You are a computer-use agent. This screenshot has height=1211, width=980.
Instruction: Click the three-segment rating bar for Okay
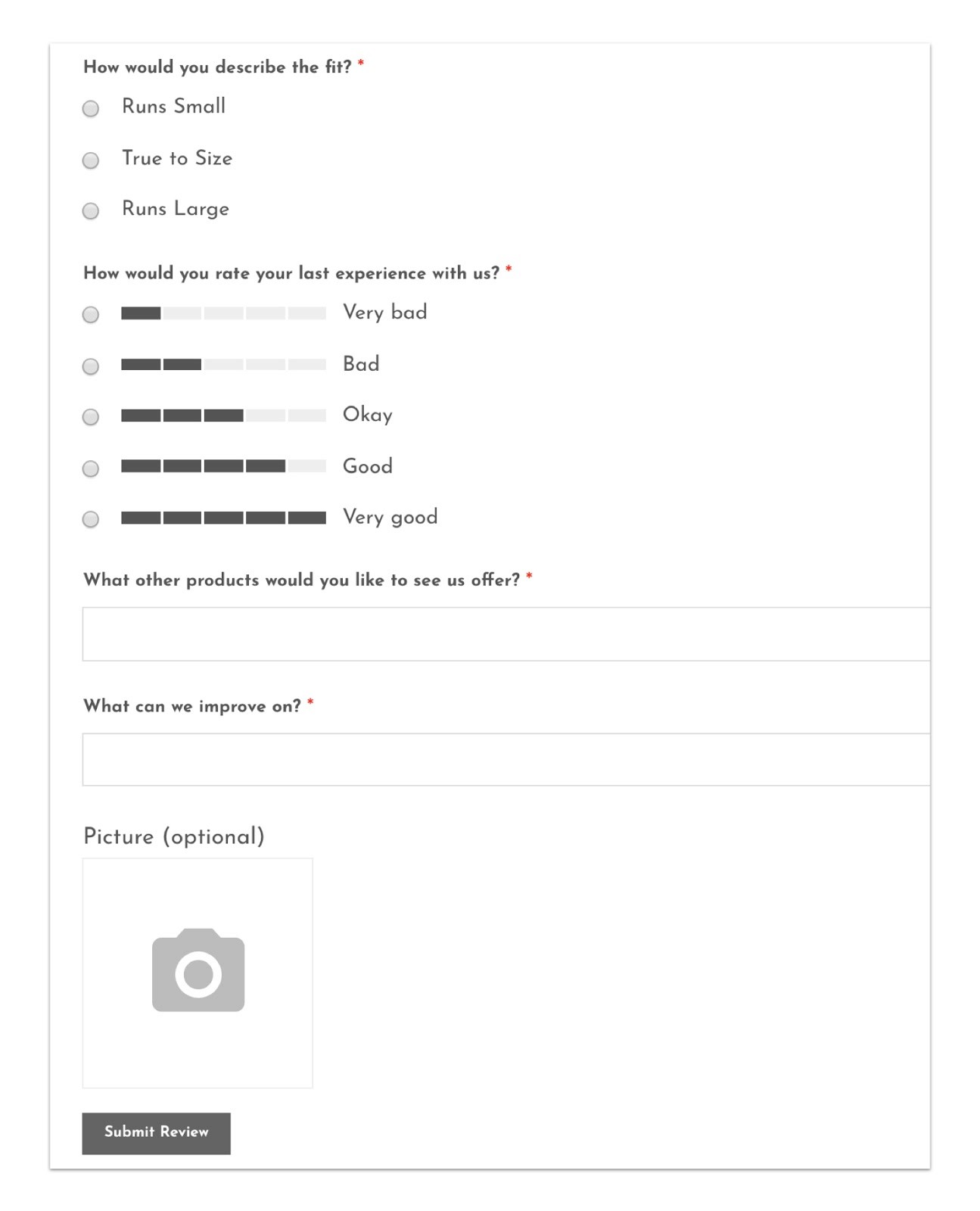(x=223, y=416)
